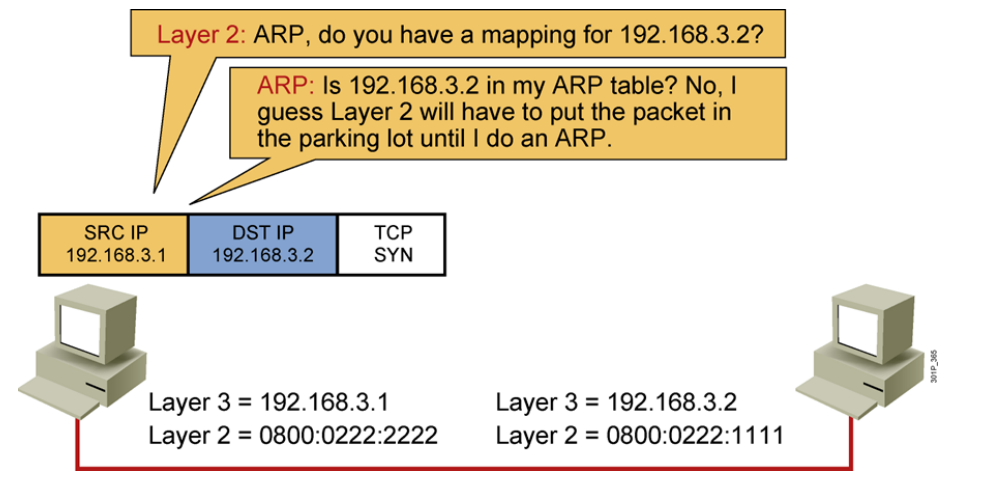The width and height of the screenshot is (995, 487).
Task: Click the monitor screen of left computer
Action: tap(80, 329)
